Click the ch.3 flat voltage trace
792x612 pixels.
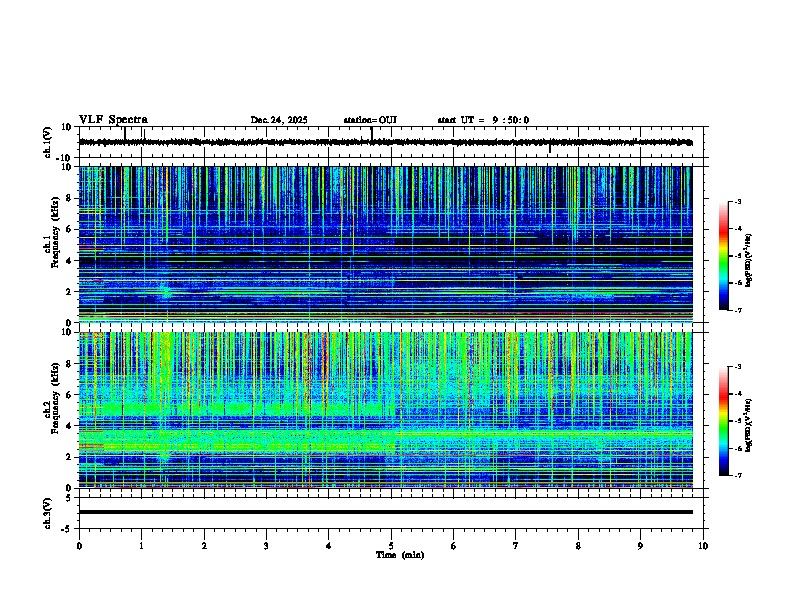[x=385, y=512]
